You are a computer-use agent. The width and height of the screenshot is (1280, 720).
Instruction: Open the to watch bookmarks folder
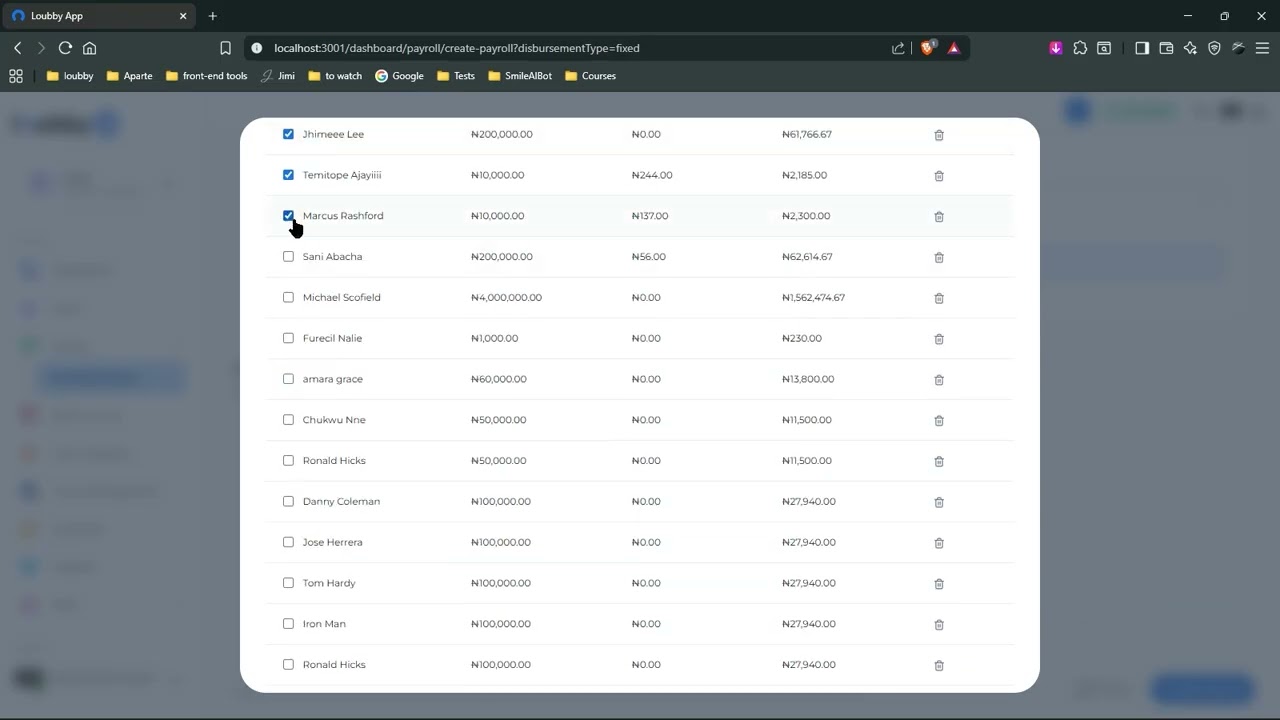[335, 76]
